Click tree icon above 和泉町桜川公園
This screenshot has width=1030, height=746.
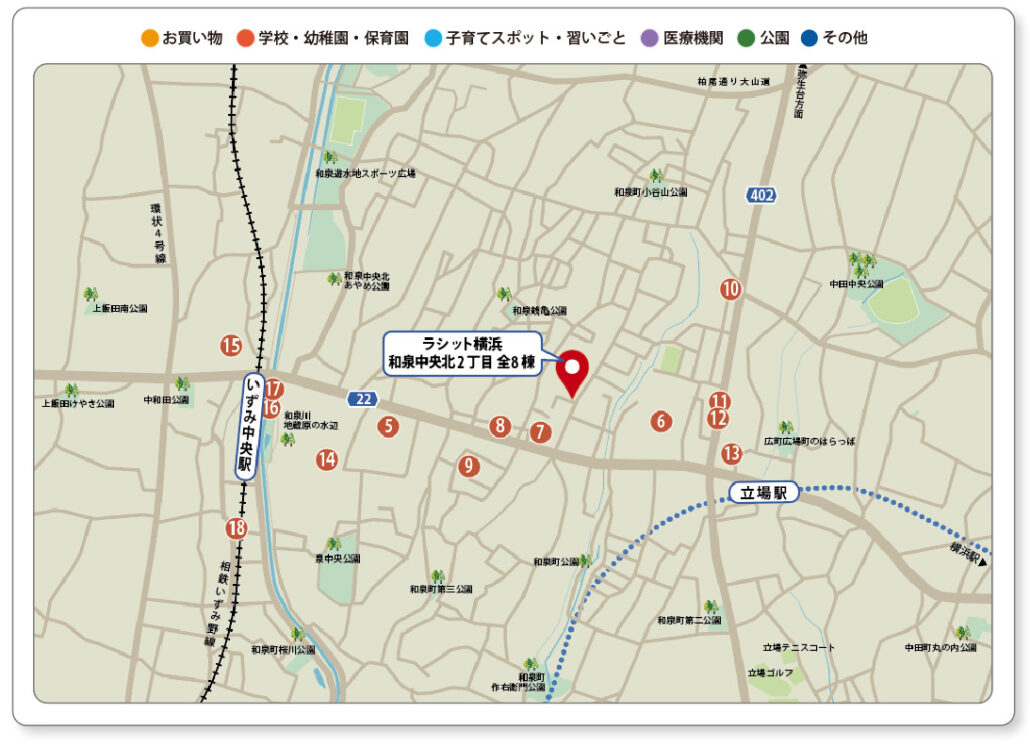point(298,634)
